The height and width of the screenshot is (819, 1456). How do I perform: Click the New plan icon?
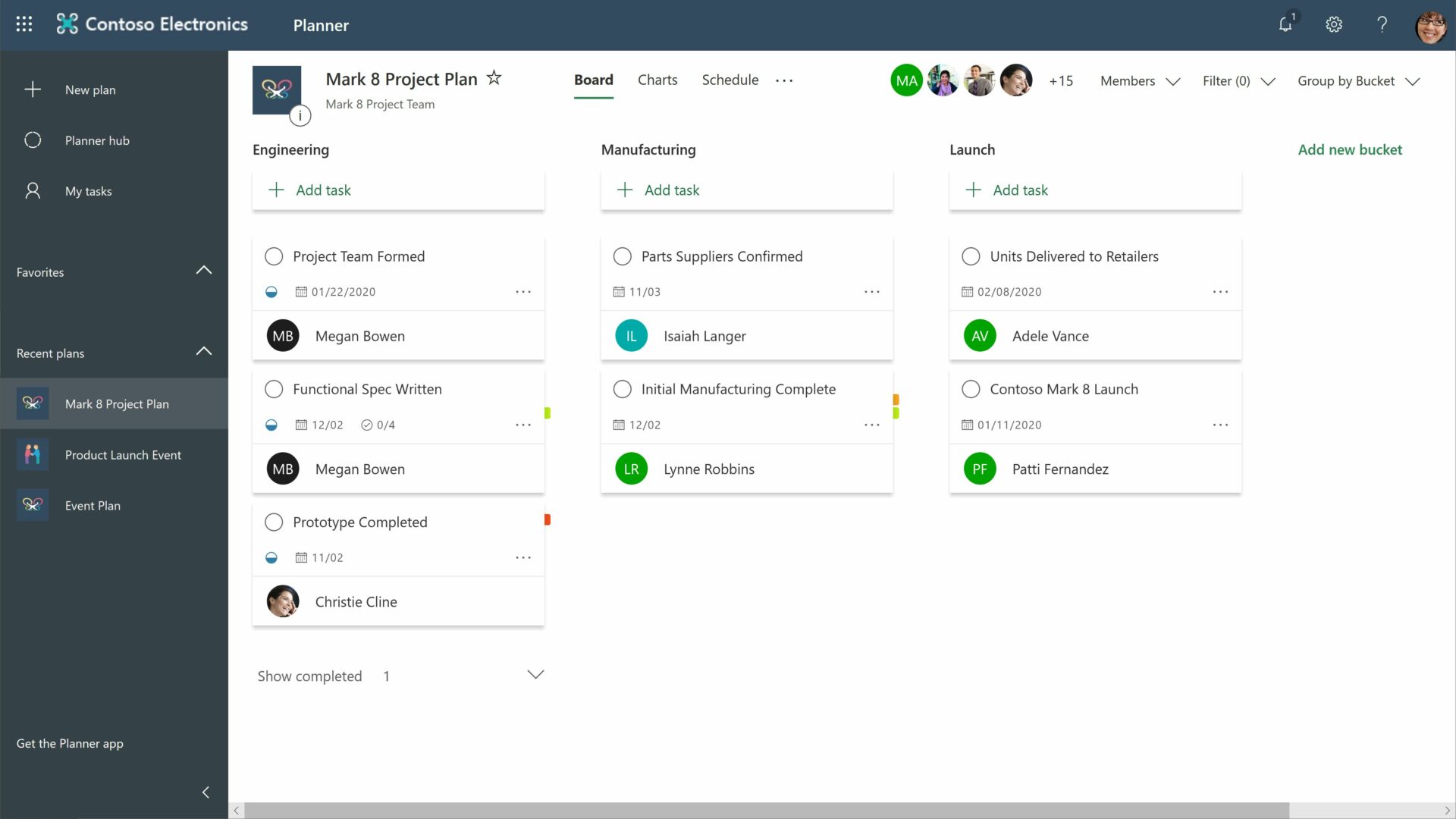point(32,89)
